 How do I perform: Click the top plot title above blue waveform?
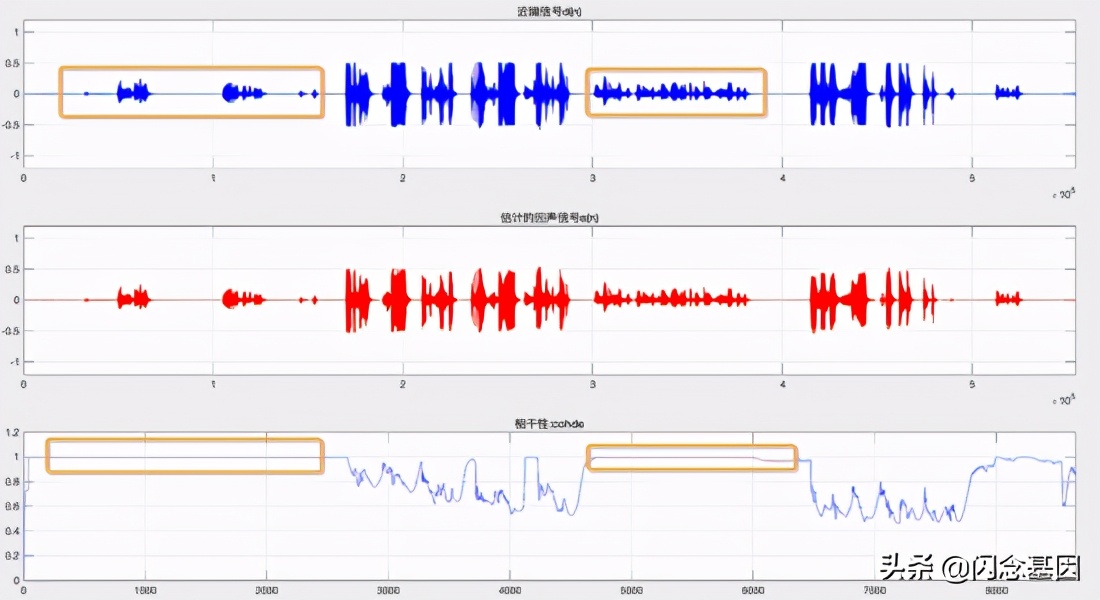(549, 11)
